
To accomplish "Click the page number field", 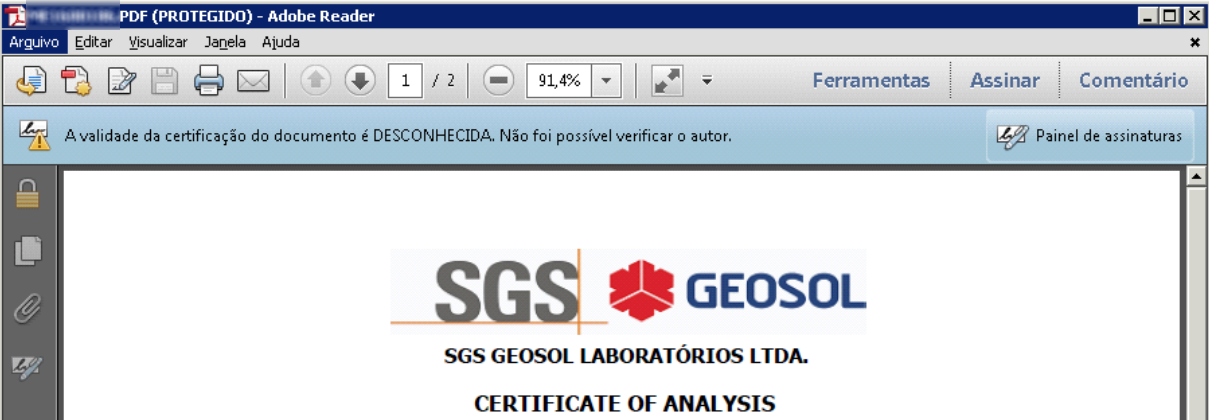I will pos(405,81).
